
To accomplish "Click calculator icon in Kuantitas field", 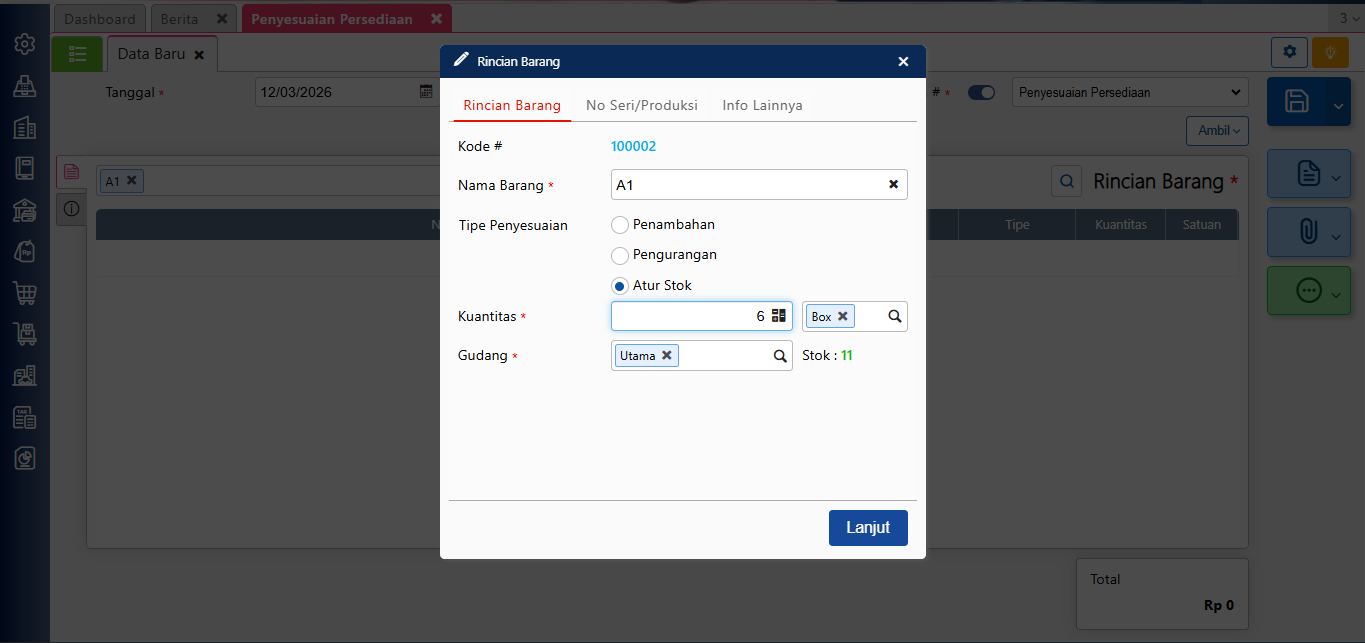I will coord(778,316).
